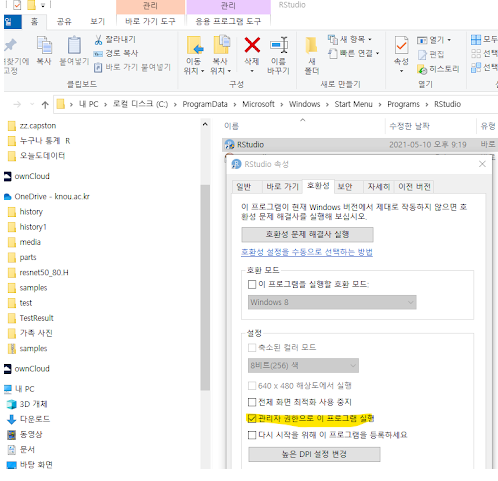The image size is (498, 481).
Task: Click the red Delete (삭제) X icon
Action: (252, 45)
